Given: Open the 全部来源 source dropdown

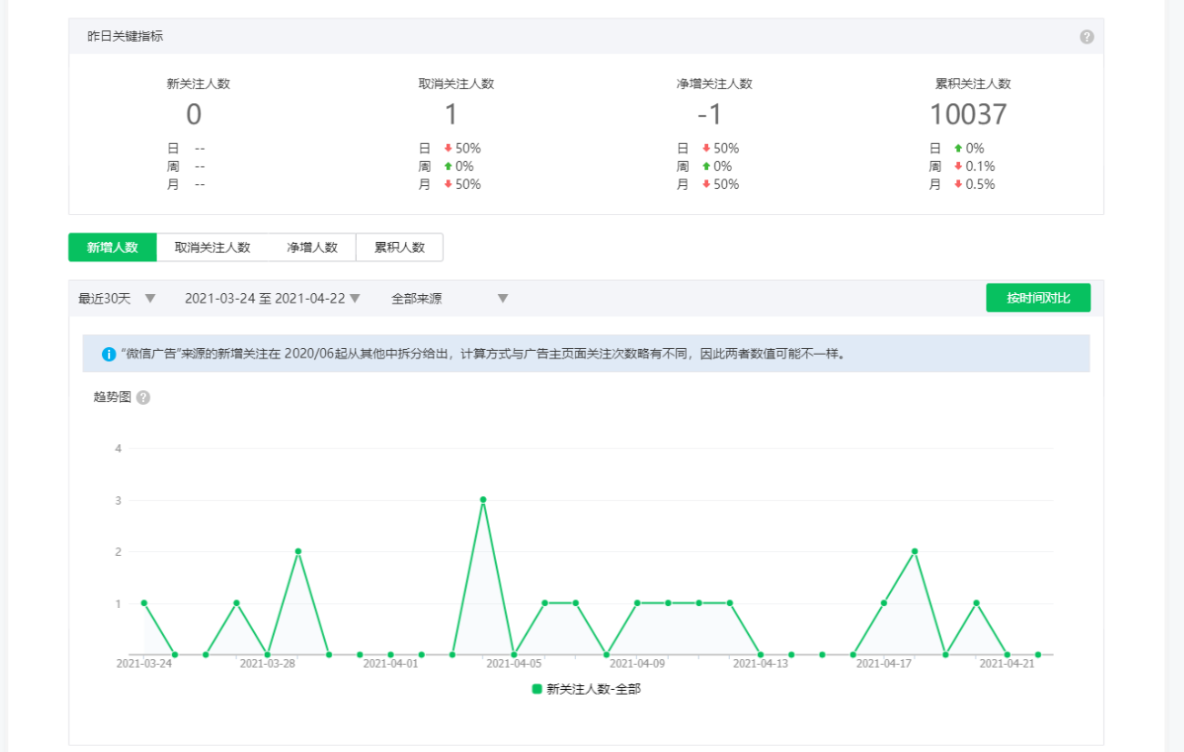Looking at the screenshot, I should click(x=449, y=298).
